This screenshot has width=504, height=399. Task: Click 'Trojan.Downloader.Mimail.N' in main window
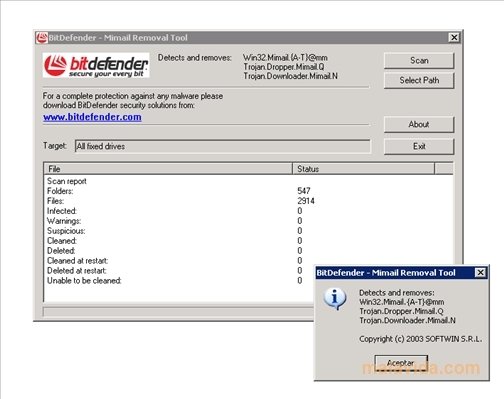pos(290,76)
